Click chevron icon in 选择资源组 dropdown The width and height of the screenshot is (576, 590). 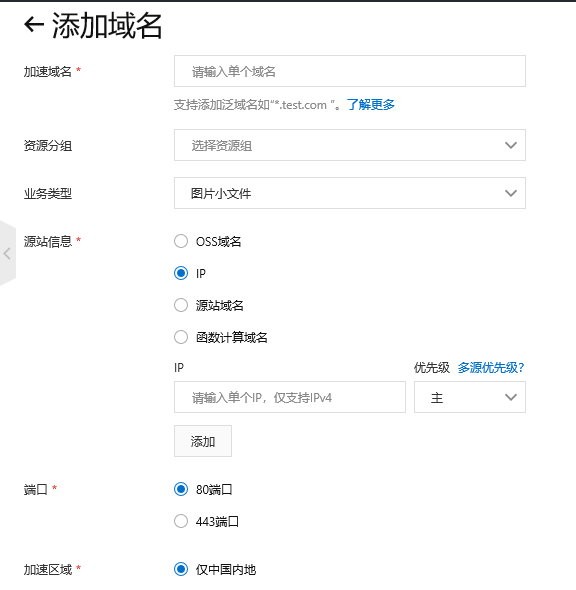[x=511, y=145]
